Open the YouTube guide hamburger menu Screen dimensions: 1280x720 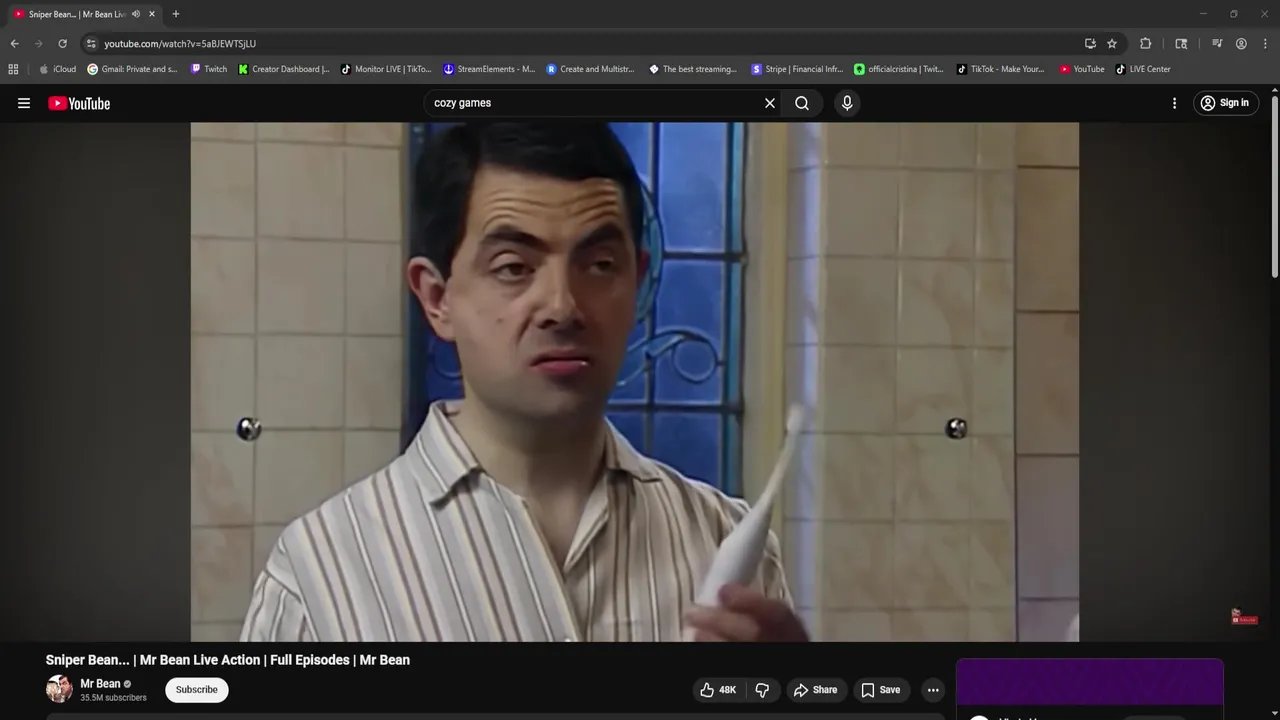[x=24, y=103]
